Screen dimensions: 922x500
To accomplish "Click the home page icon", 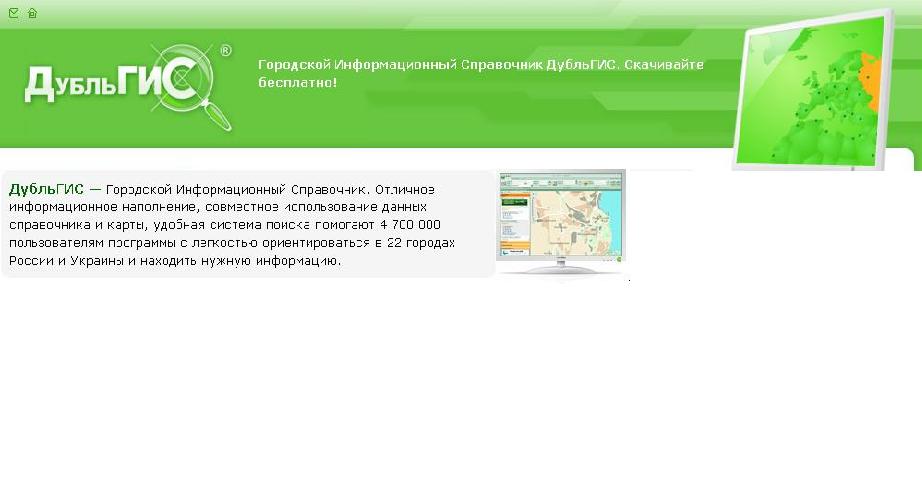I will (32, 13).
